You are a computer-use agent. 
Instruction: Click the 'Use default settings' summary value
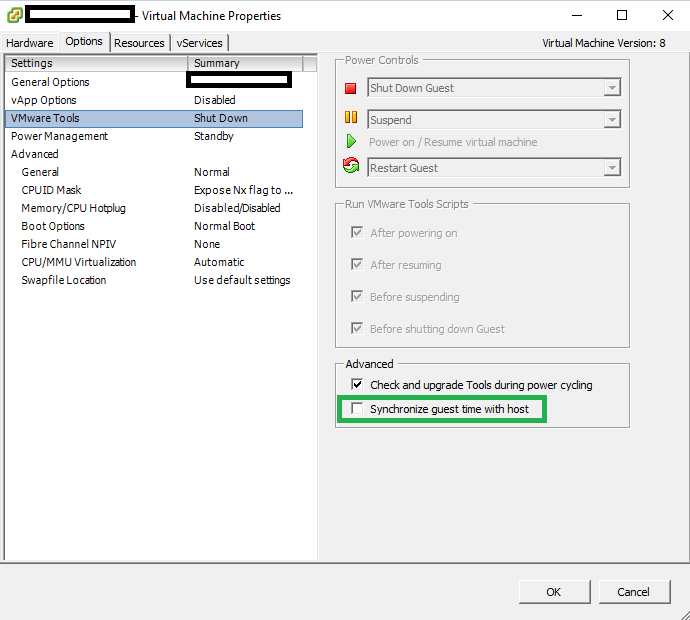[x=242, y=280]
